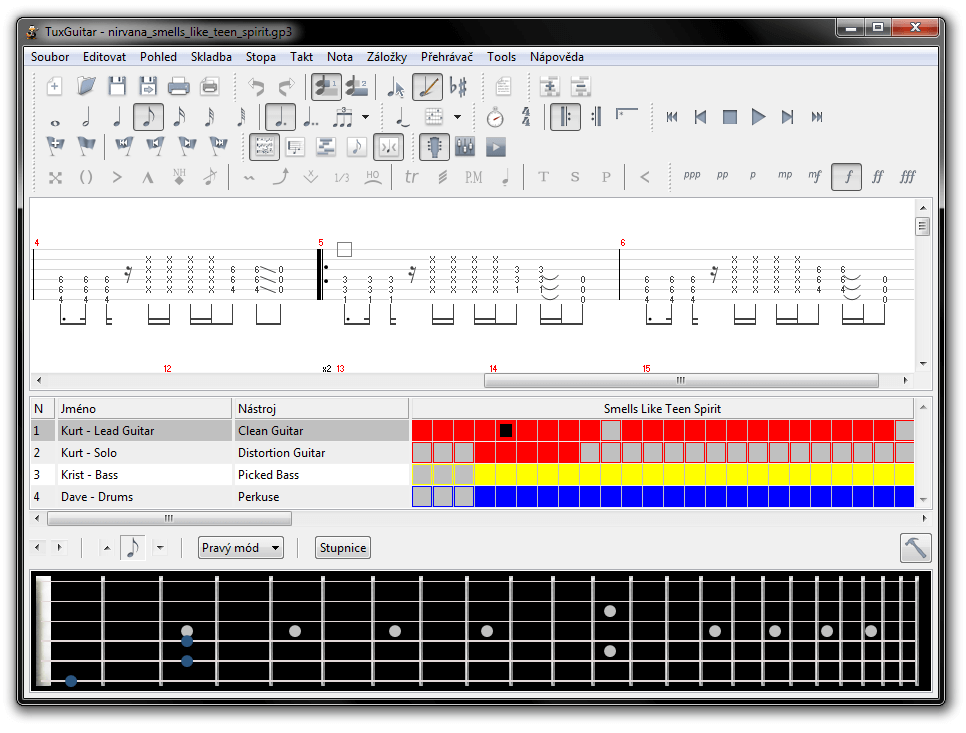Click the score horizontal scrollbar thumb
966x733 pixels.
pos(681,380)
